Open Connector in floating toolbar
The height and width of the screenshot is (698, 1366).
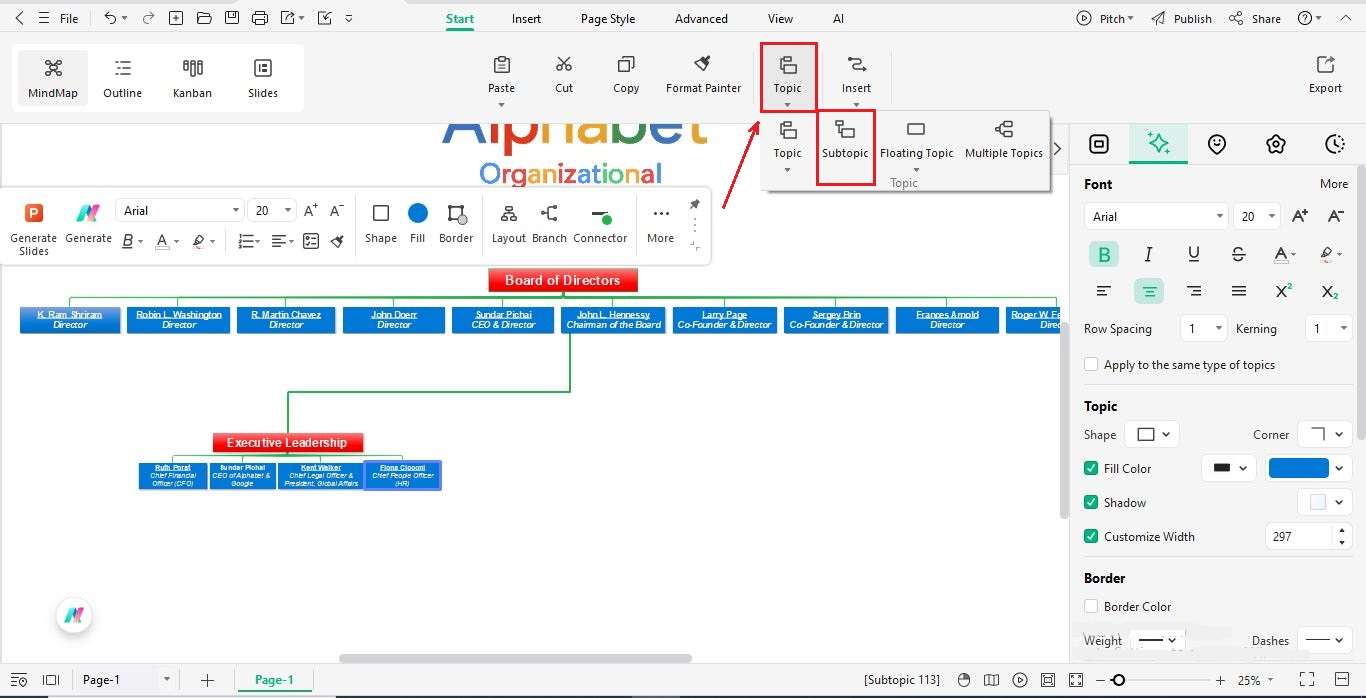tap(600, 225)
